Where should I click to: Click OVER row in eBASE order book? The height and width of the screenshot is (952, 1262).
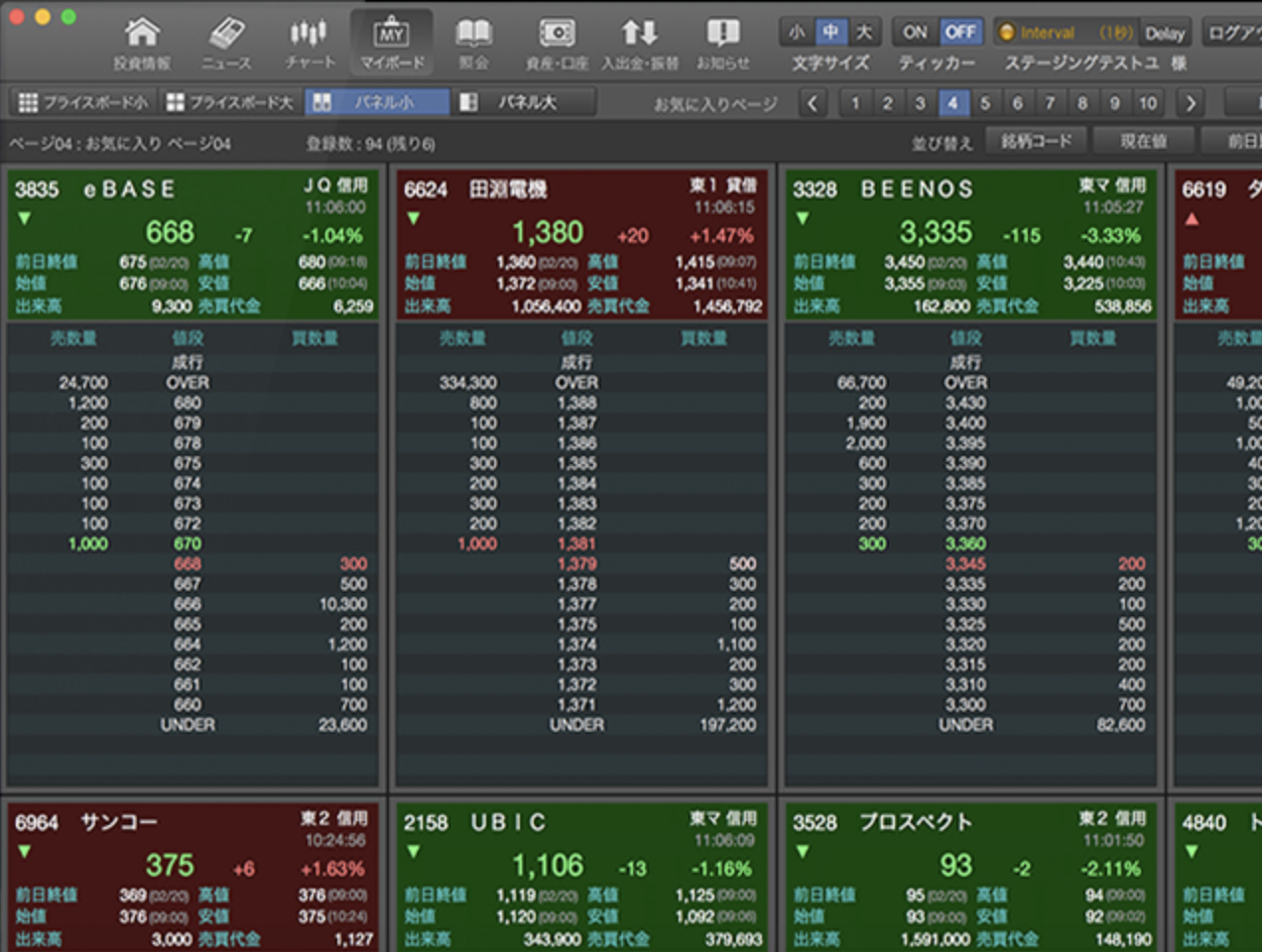[191, 383]
